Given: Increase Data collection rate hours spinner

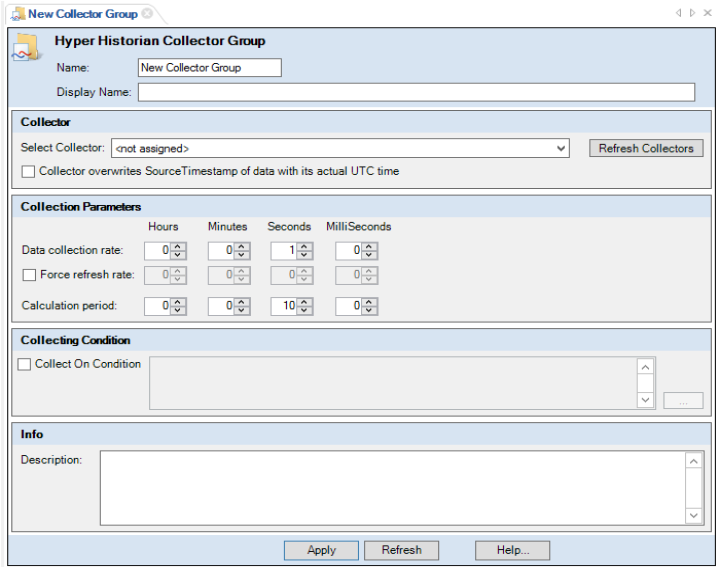Looking at the screenshot, I should [x=177, y=246].
